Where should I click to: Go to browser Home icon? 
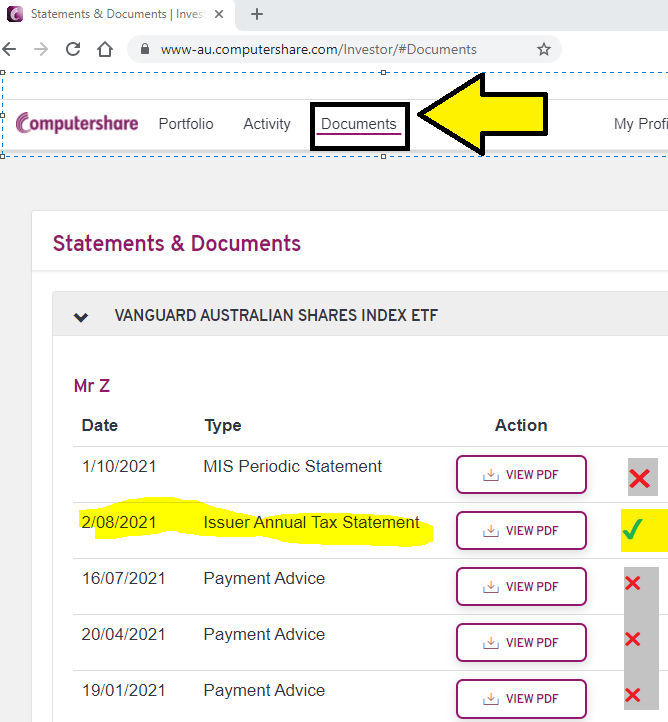[105, 49]
